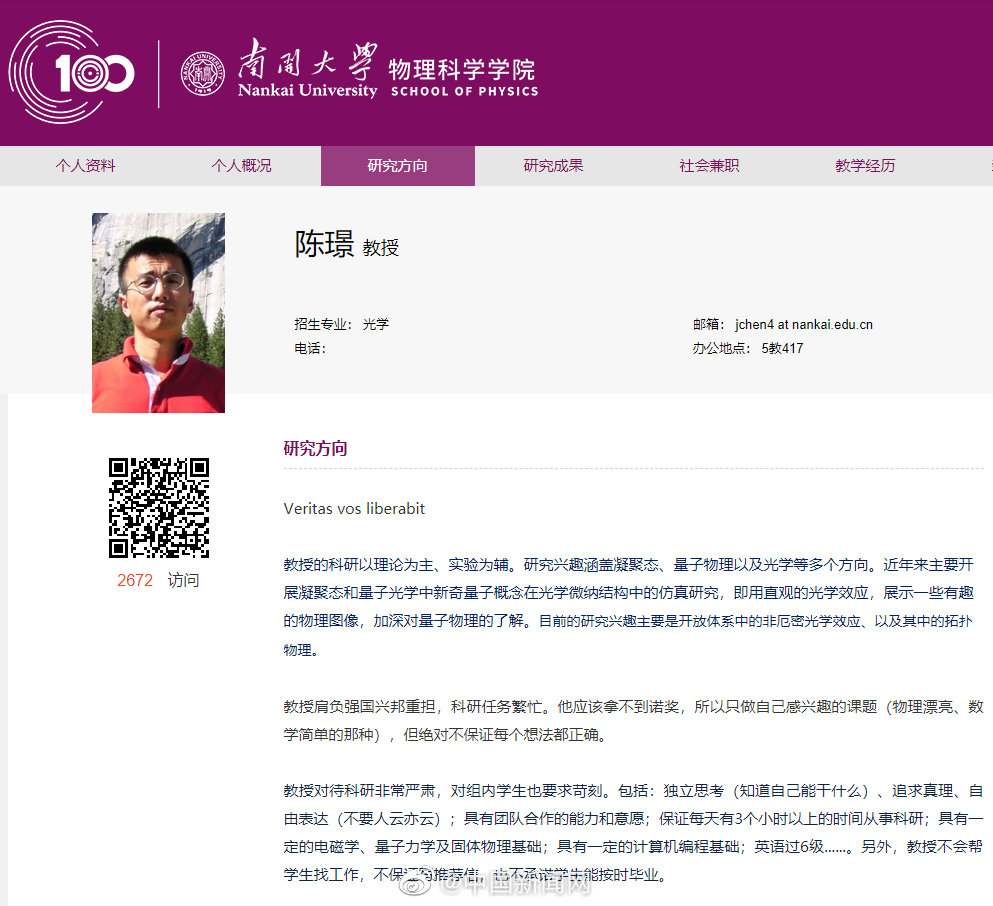Click the paragraph starting 教授的科研以理论为主
Image resolution: width=993 pixels, height=906 pixels.
pyautogui.click(x=628, y=607)
